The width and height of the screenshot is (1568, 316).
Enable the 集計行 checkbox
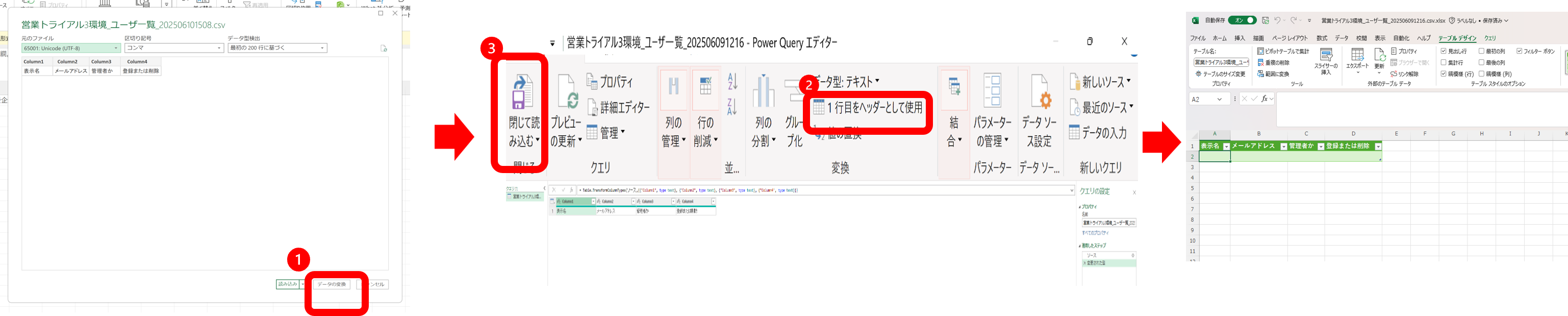coord(1444,63)
